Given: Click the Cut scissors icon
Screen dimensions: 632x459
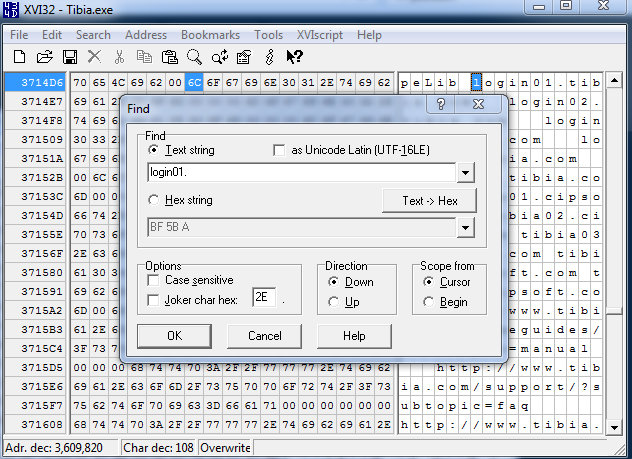Looking at the screenshot, I should pyautogui.click(x=119, y=57).
